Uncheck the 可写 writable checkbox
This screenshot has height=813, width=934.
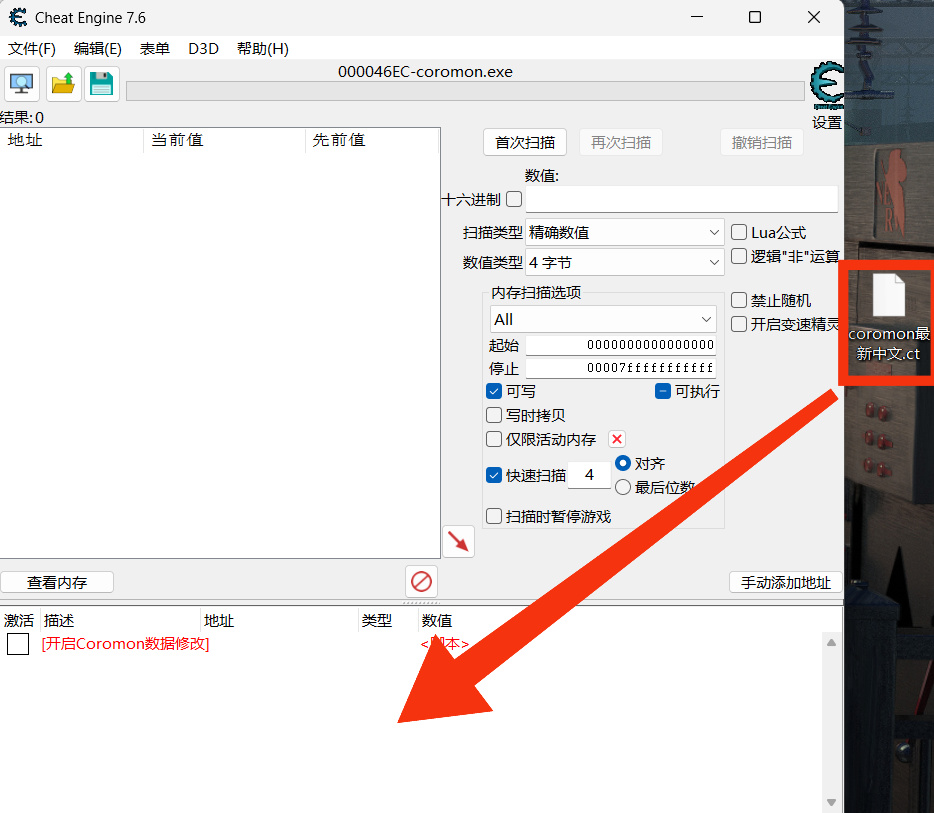pyautogui.click(x=494, y=391)
